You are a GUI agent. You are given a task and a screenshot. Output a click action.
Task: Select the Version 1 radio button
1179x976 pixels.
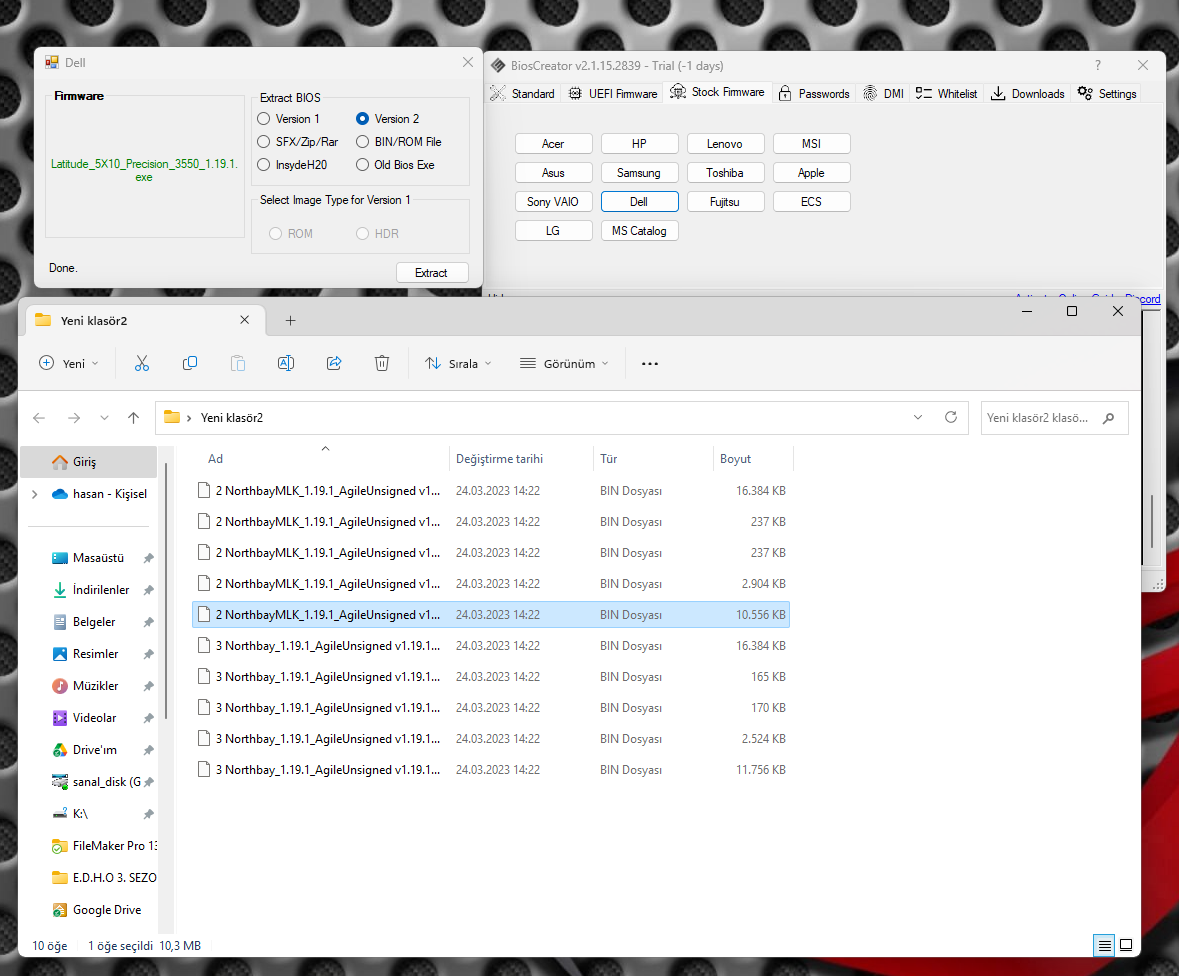coord(264,119)
